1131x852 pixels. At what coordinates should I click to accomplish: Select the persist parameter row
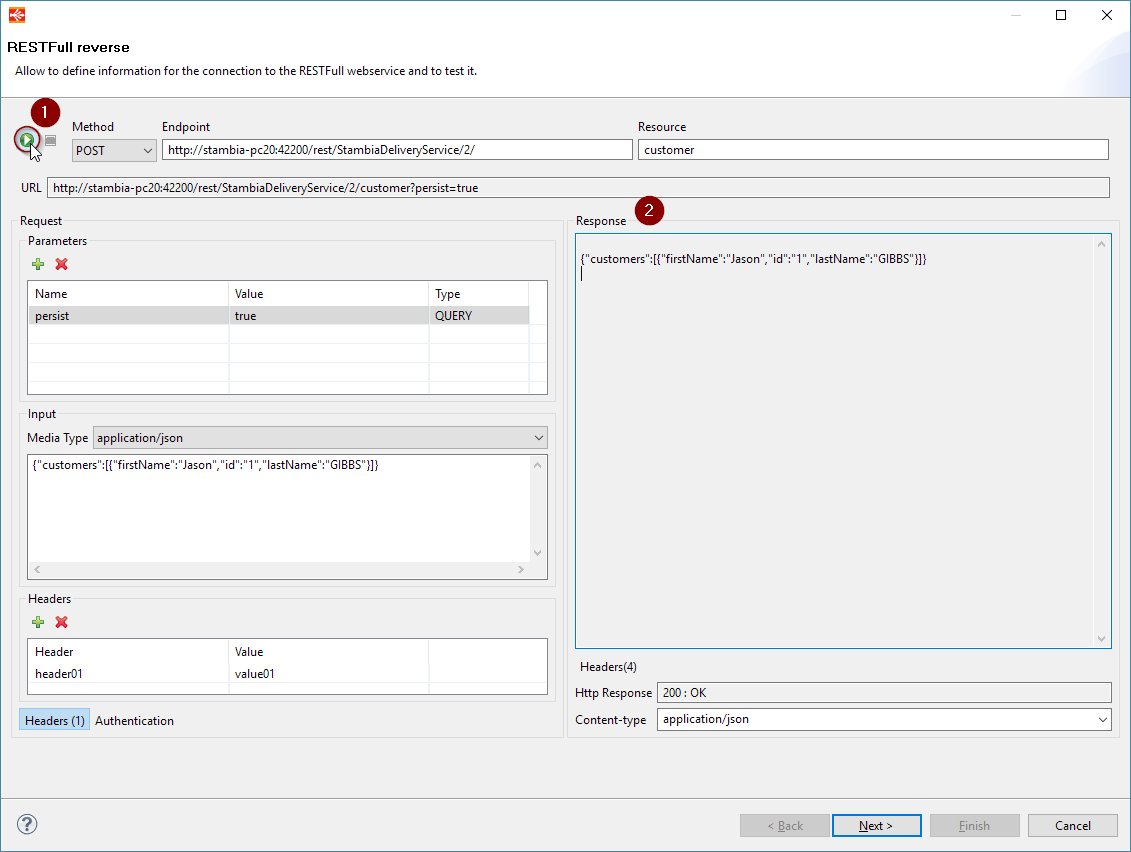[x=127, y=315]
